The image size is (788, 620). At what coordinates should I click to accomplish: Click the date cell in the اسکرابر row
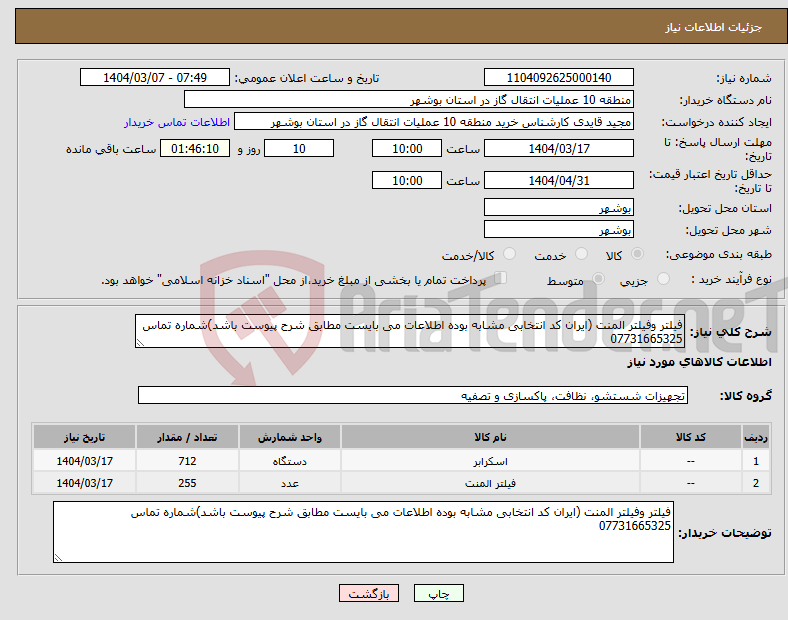click(84, 461)
